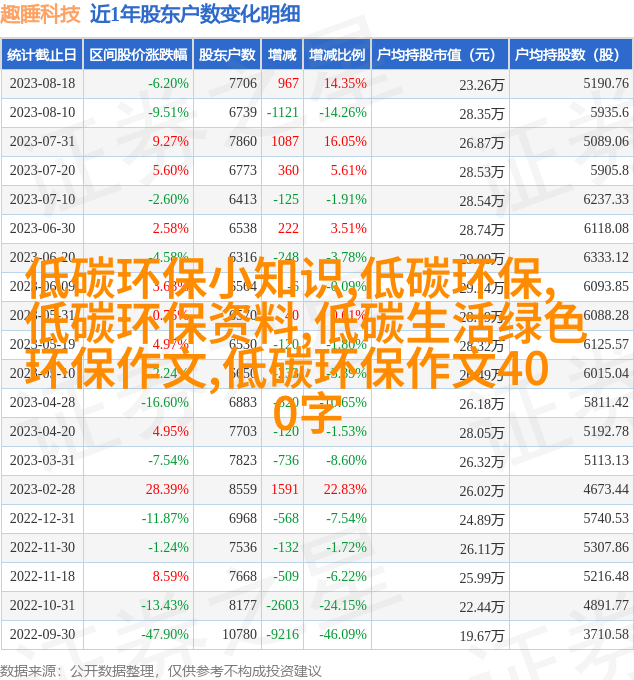Select the 区间股价涨跌幅 column header
Image resolution: width=634 pixels, height=680 pixels.
tap(138, 55)
